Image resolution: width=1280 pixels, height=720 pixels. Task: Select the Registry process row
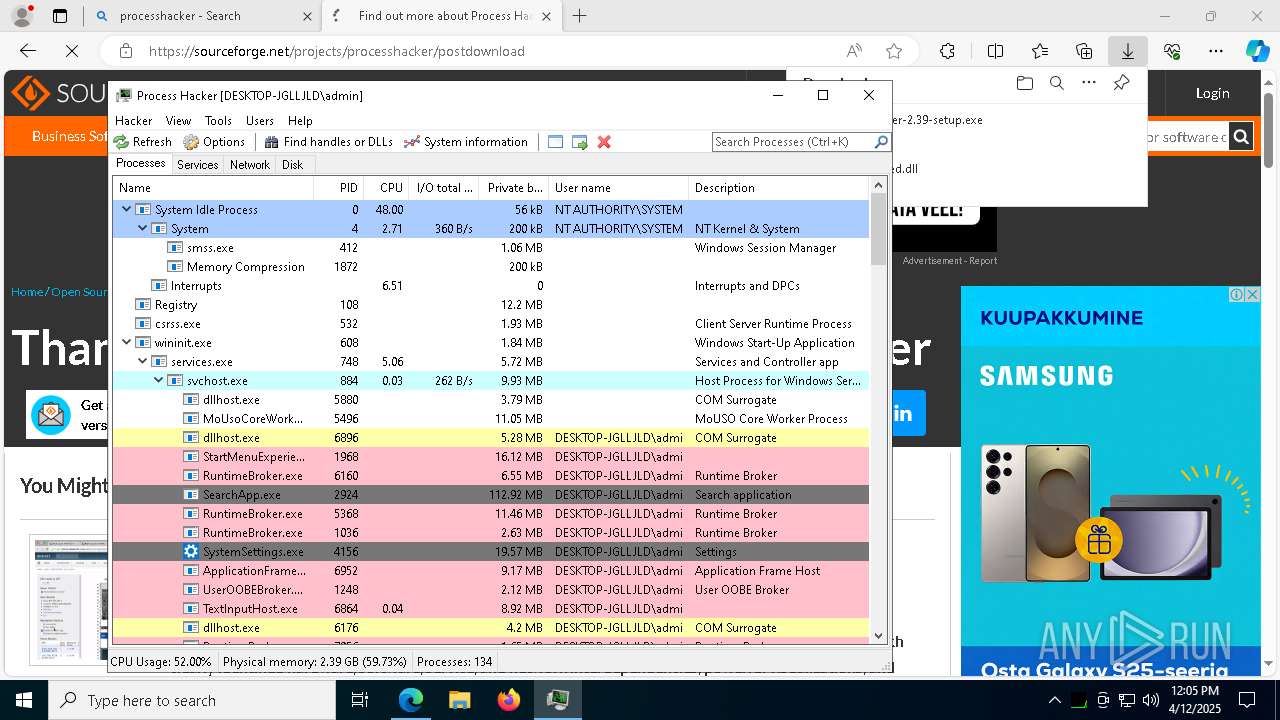[491, 305]
